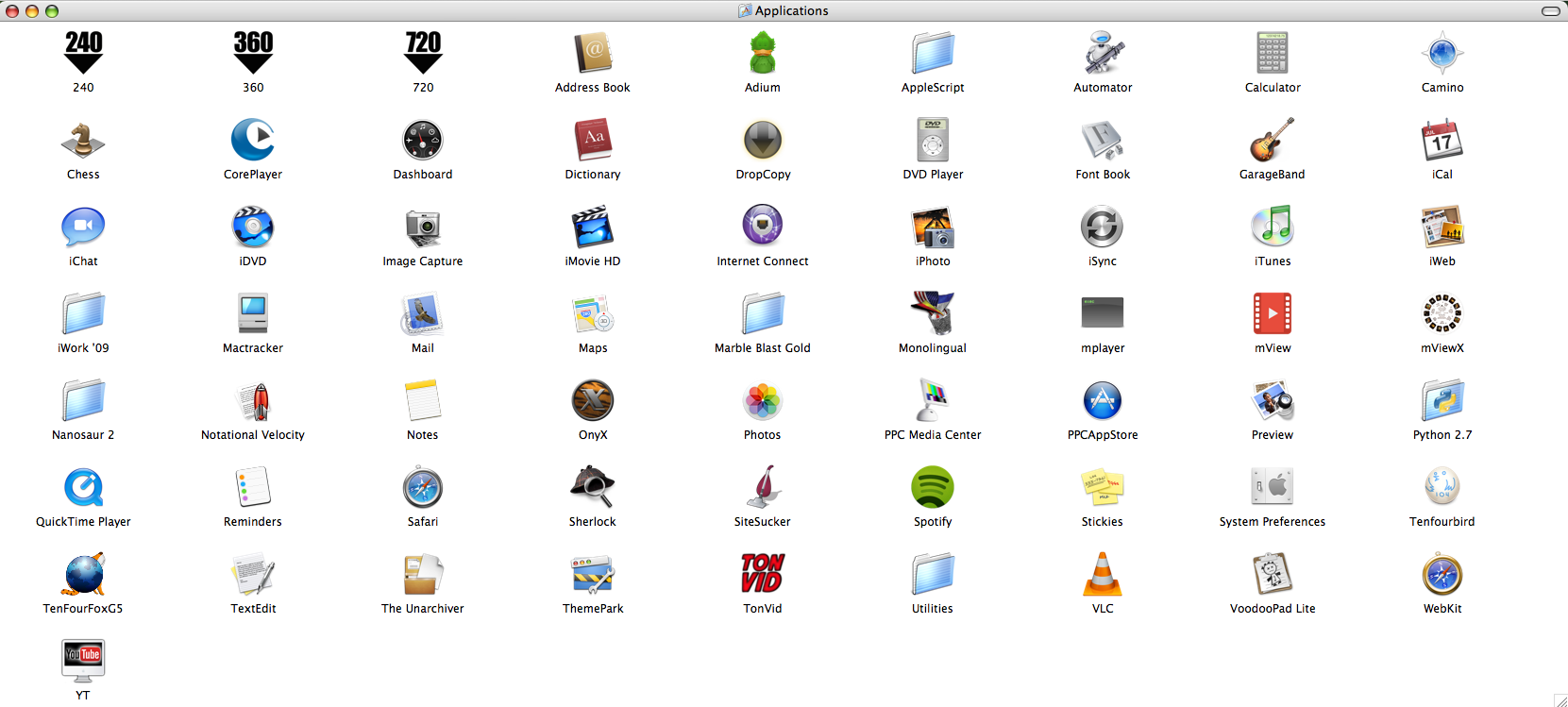The width and height of the screenshot is (1568, 707).
Task: Open The Unarchiver icon
Action: (x=423, y=574)
